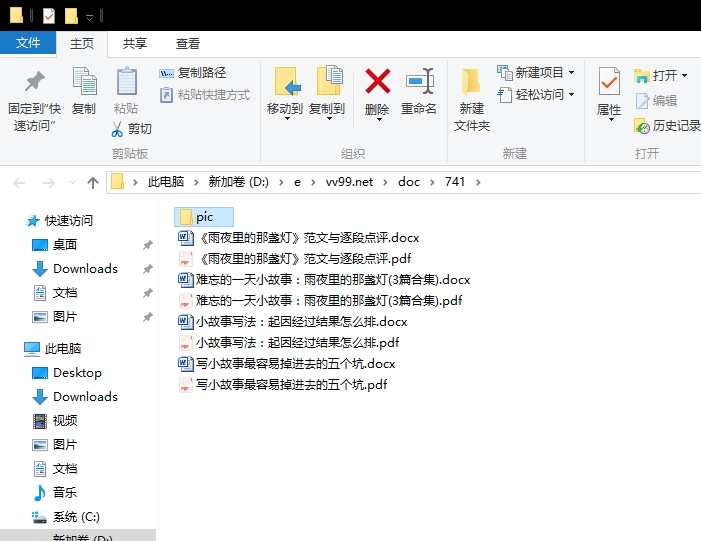
Task: Select 《雨夜里的那盏灯》范文与逐段点评.docx file
Action: point(299,237)
